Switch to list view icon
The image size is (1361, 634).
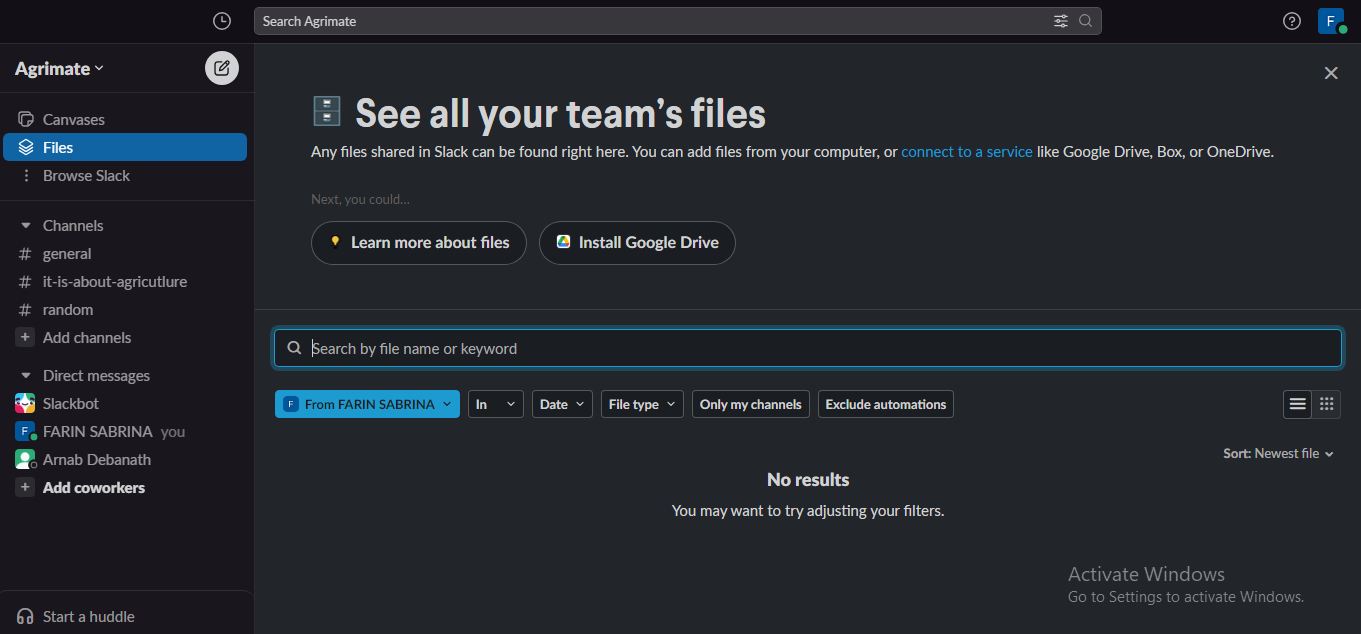tap(1297, 404)
